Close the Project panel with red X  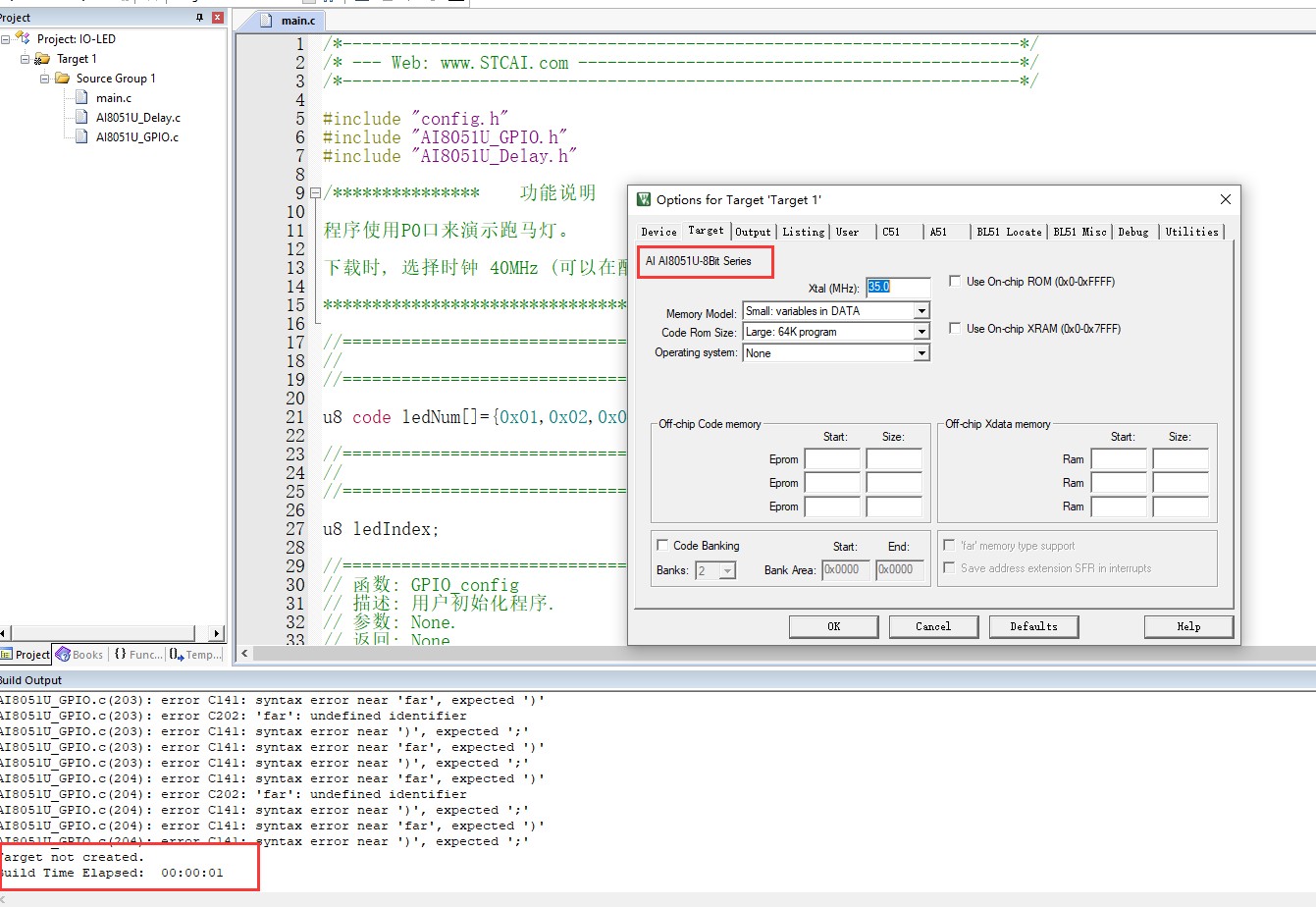[218, 18]
